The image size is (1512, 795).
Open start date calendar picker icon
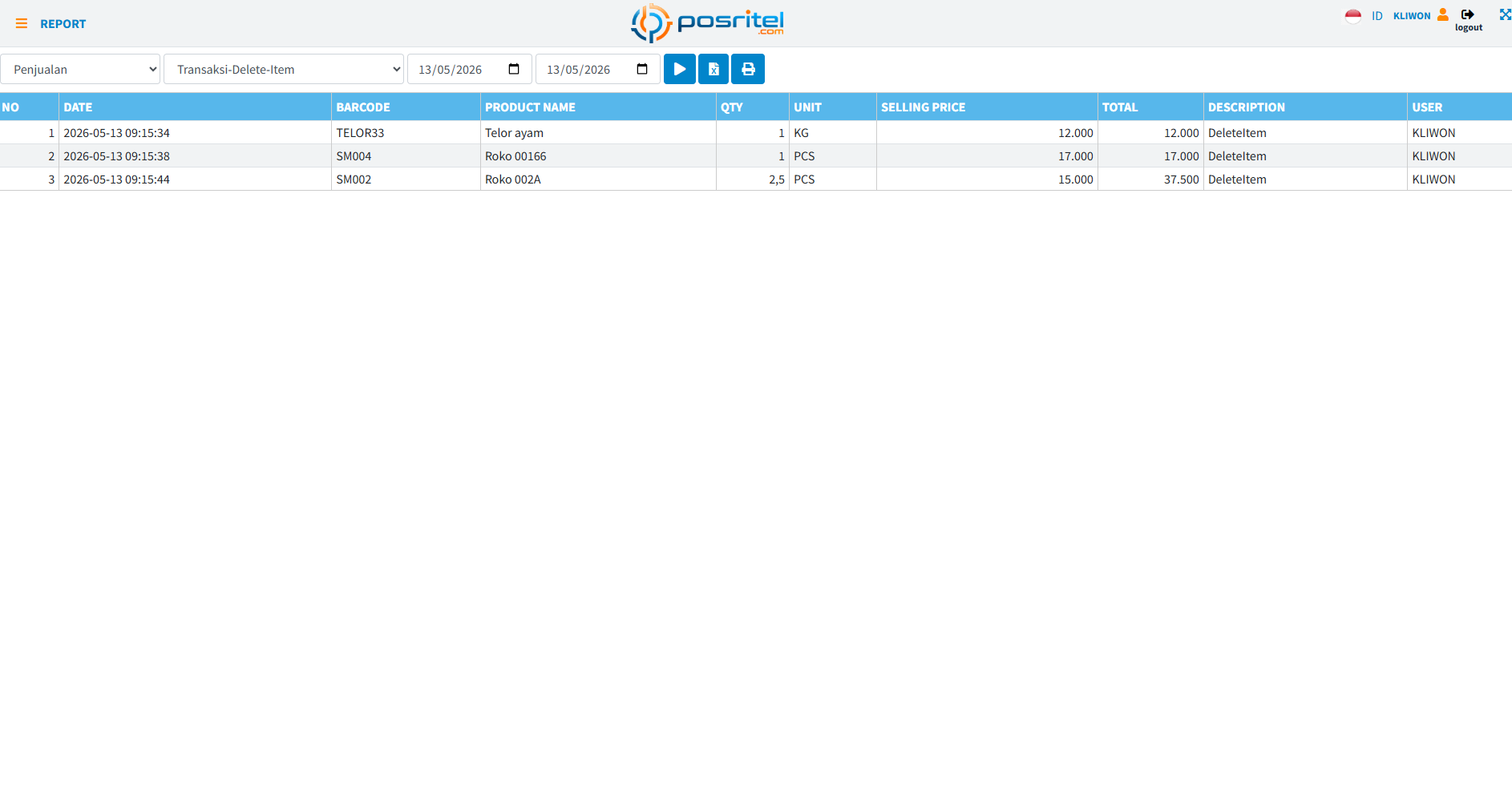tap(514, 69)
